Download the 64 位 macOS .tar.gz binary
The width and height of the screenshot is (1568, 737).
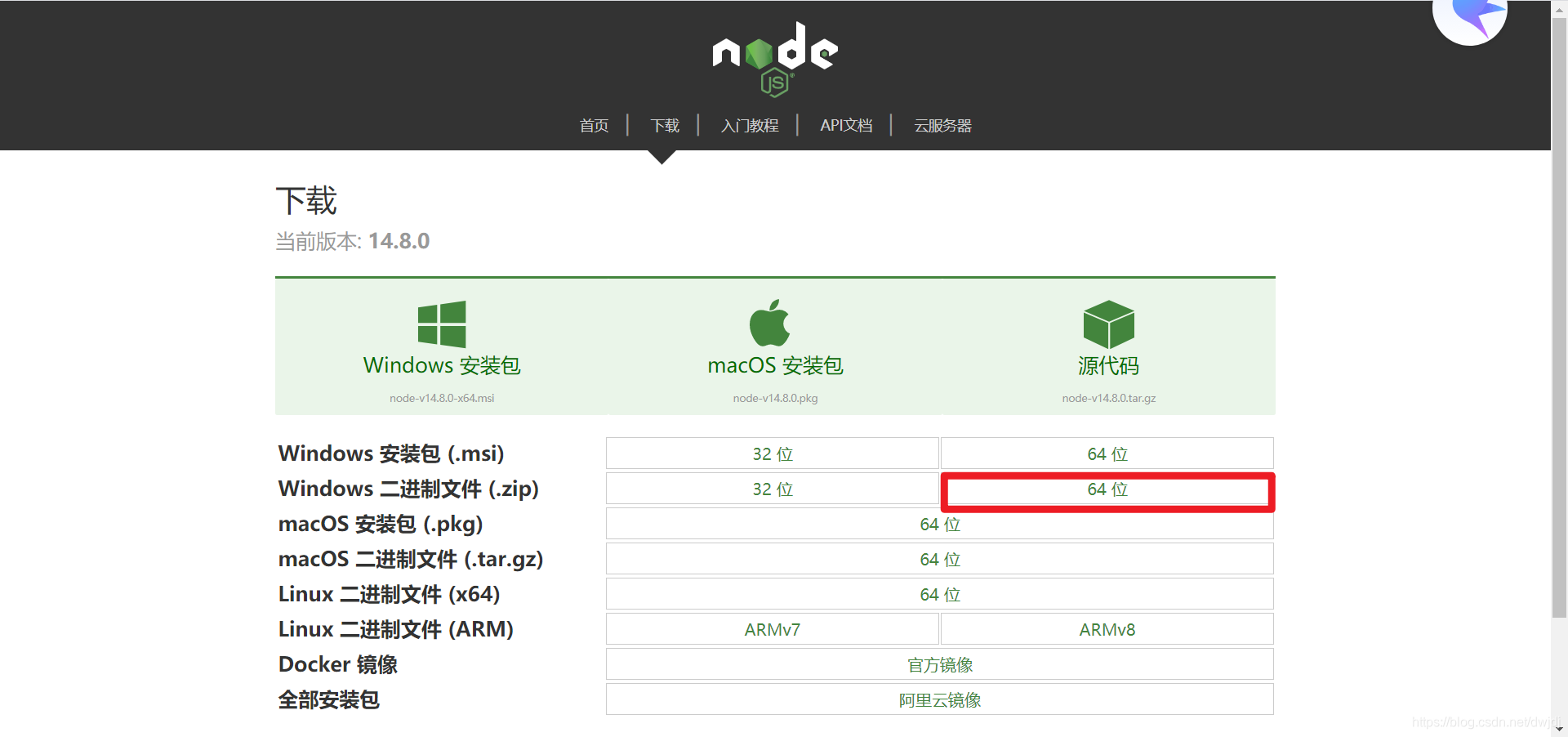940,559
